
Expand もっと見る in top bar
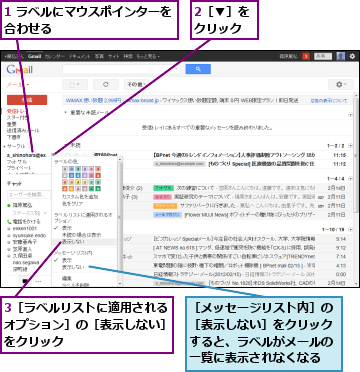[x=148, y=57]
